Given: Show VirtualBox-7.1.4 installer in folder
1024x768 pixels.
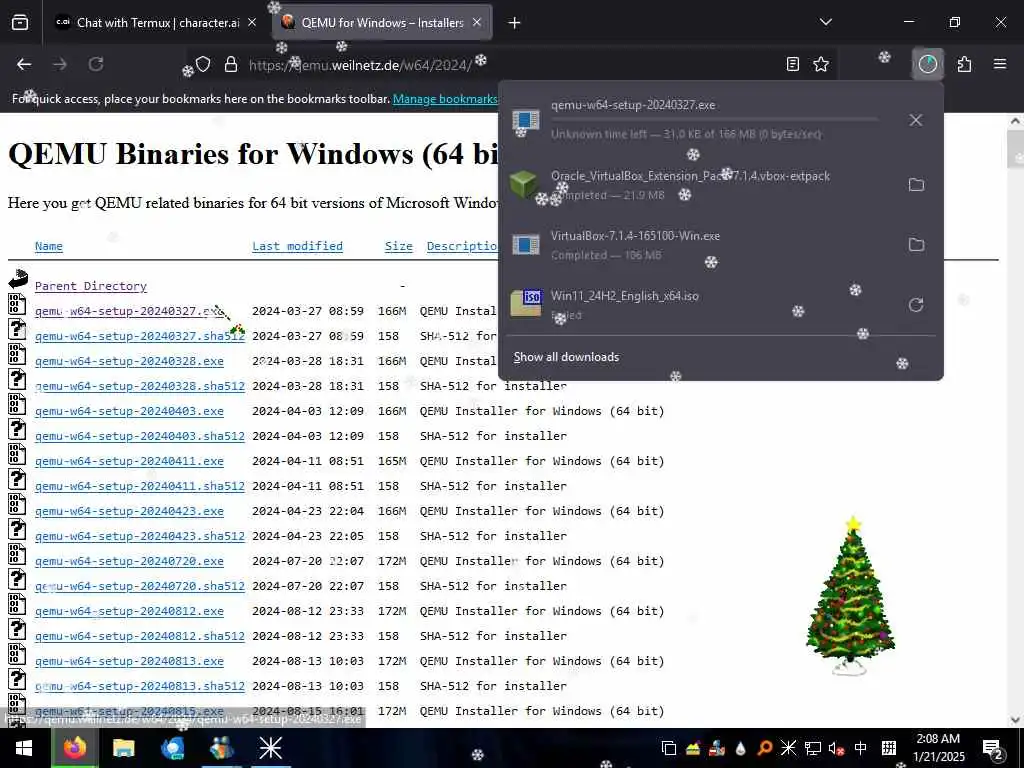Looking at the screenshot, I should pyautogui.click(x=916, y=245).
